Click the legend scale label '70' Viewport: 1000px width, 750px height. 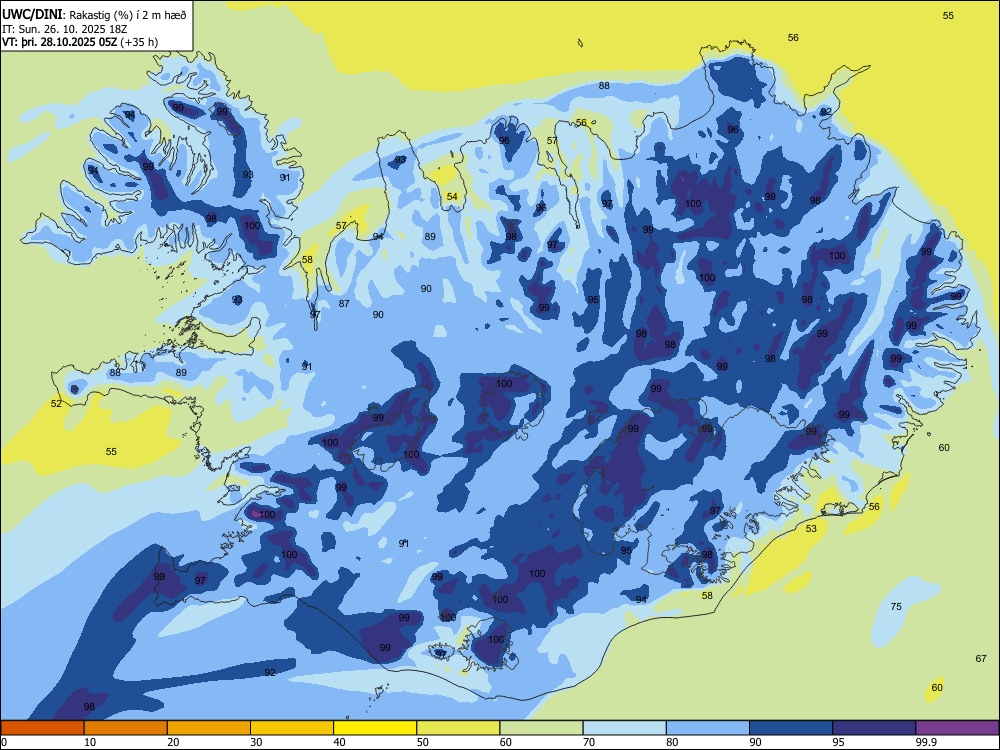(x=589, y=742)
